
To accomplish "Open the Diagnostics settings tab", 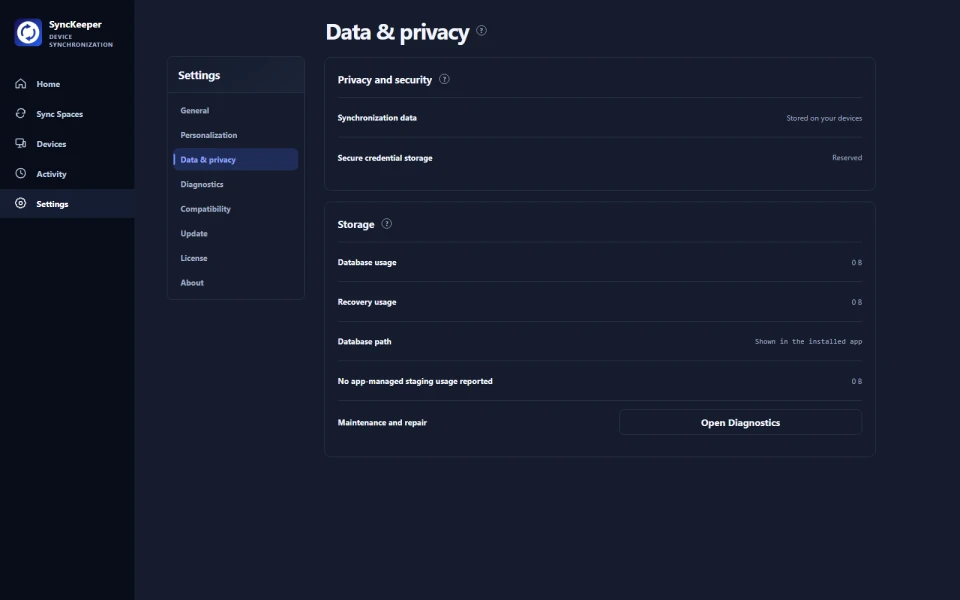I will pos(236,184).
